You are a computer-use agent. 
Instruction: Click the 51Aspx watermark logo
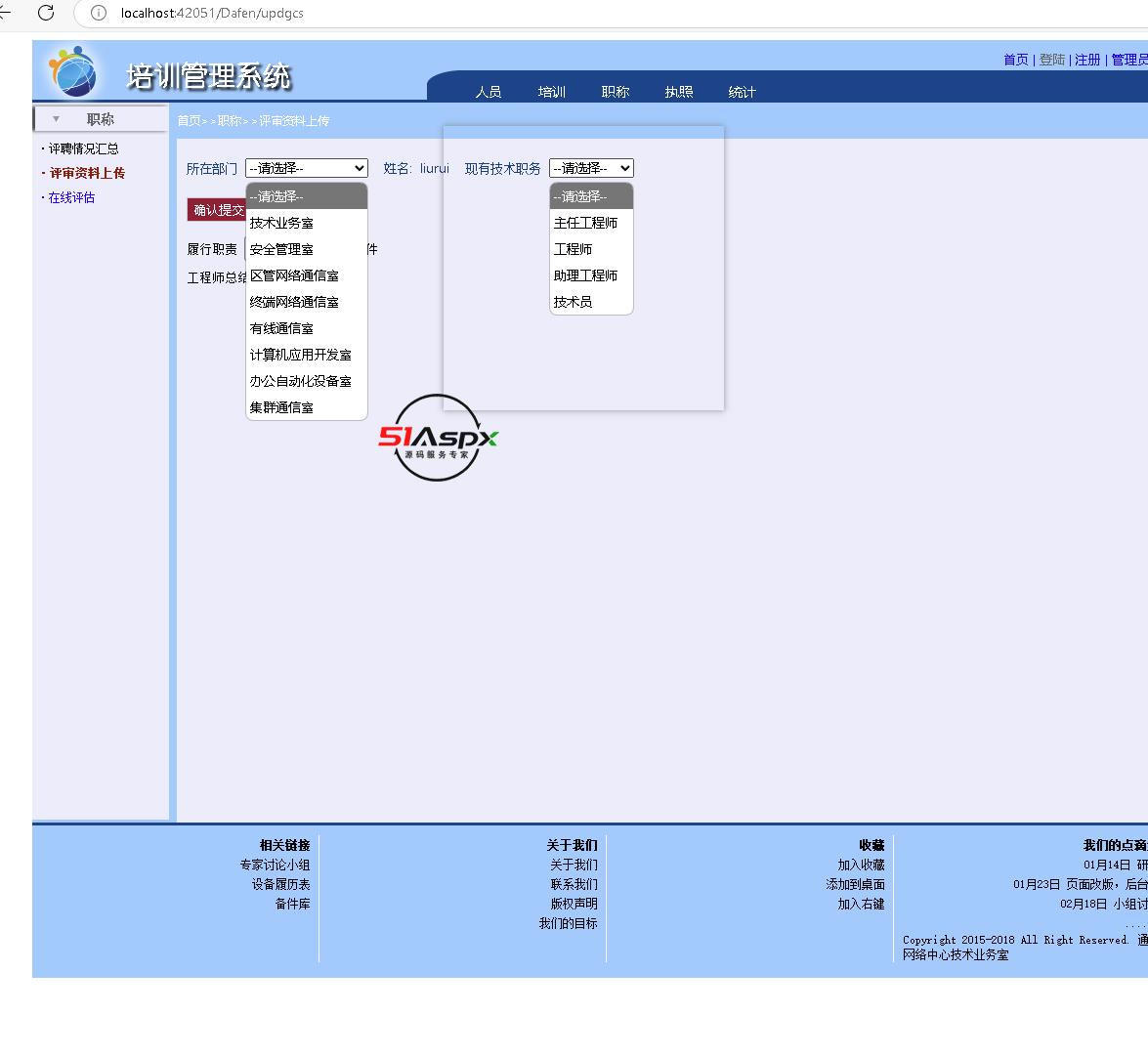coord(438,438)
